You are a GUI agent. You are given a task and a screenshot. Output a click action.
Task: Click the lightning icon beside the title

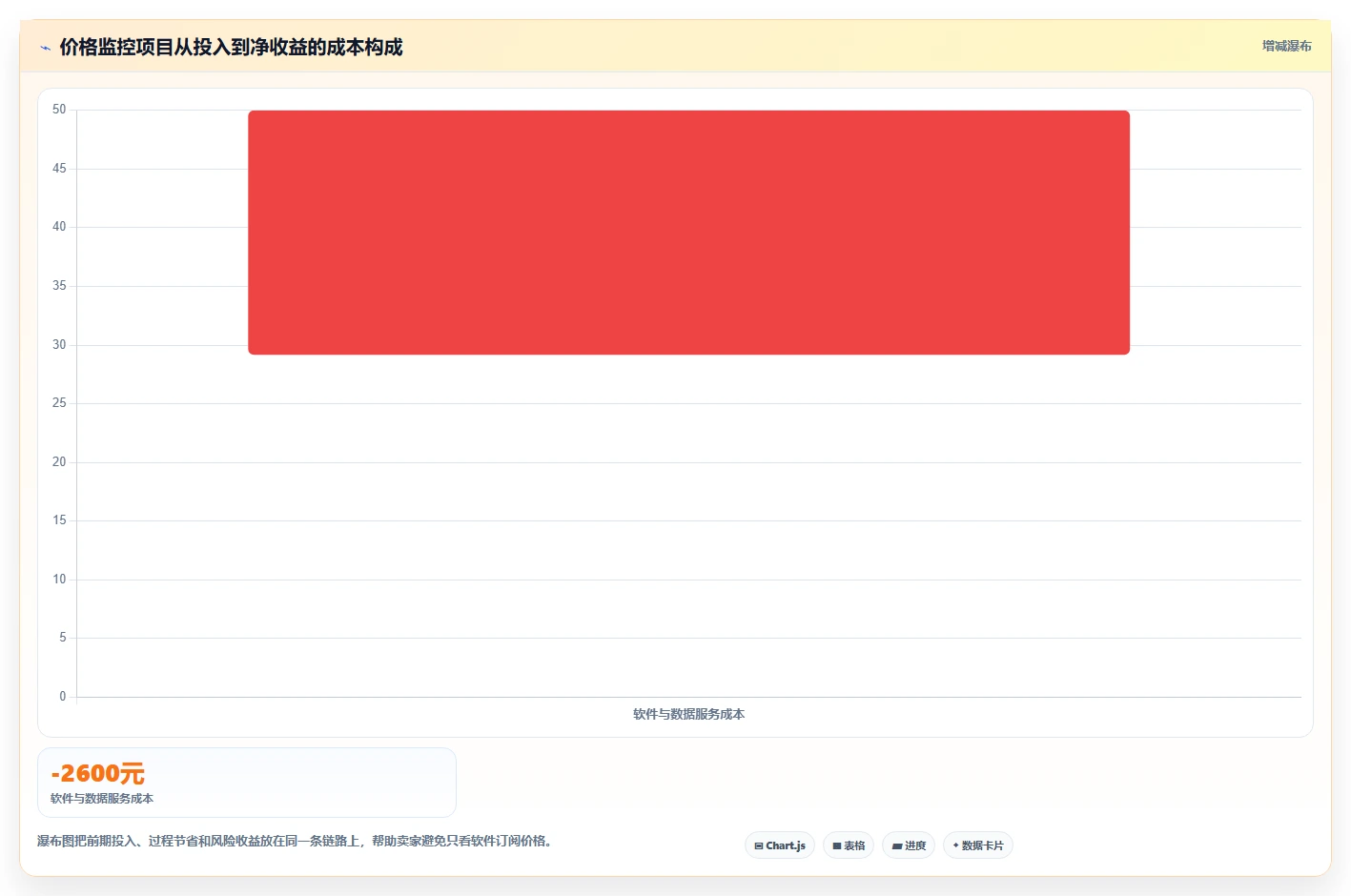pos(45,48)
